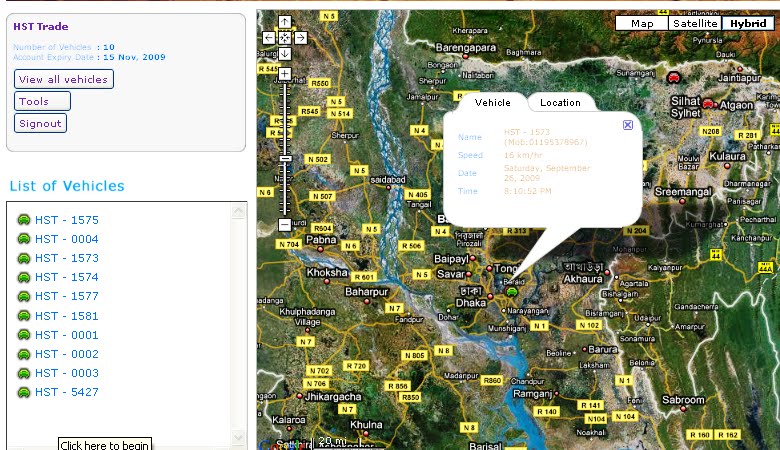The image size is (780, 450).
Task: Click green car icon beside HST - 0001
Action: (x=24, y=335)
